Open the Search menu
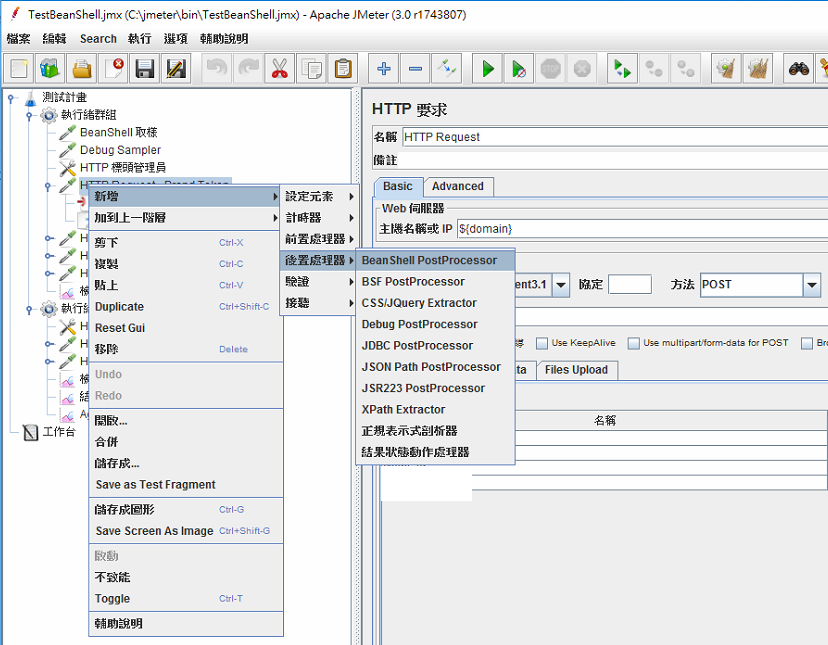This screenshot has height=645, width=828. coord(98,39)
